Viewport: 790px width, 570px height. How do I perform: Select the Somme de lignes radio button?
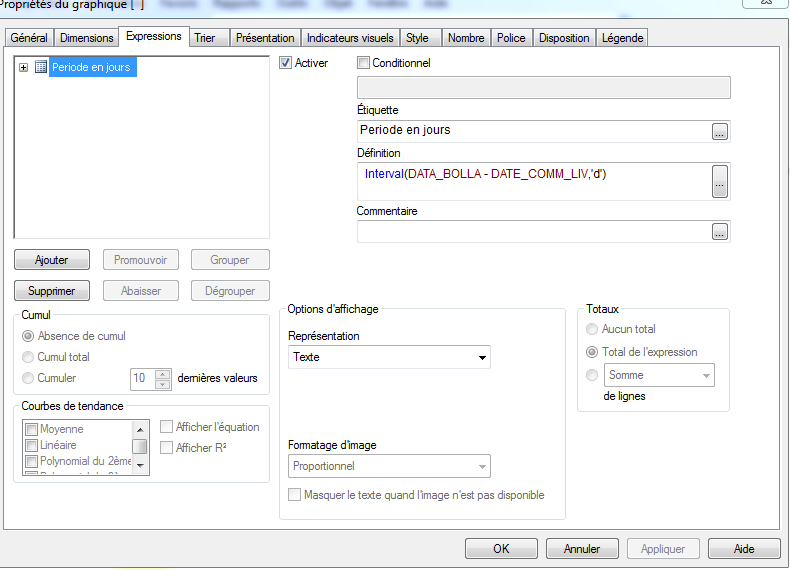click(592, 375)
